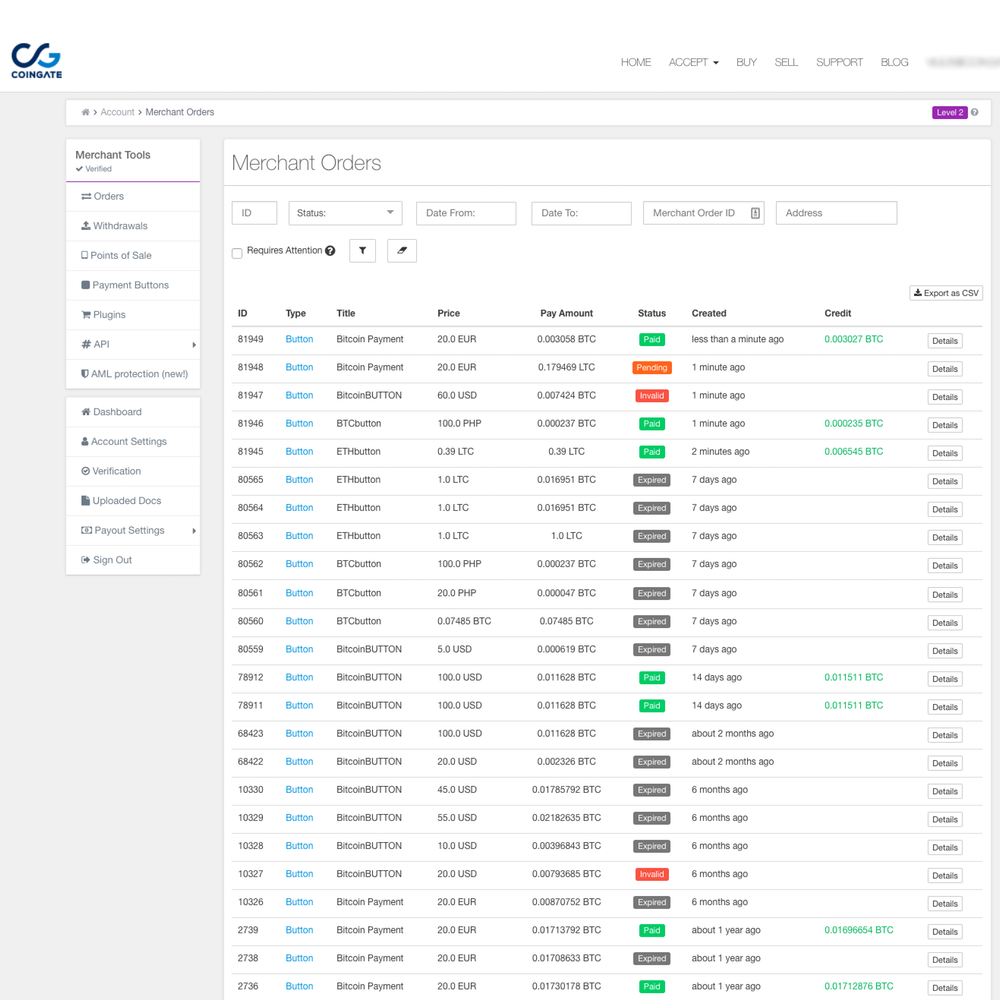
Task: Go to SUPPORT in top navigation
Action: pyautogui.click(x=839, y=62)
